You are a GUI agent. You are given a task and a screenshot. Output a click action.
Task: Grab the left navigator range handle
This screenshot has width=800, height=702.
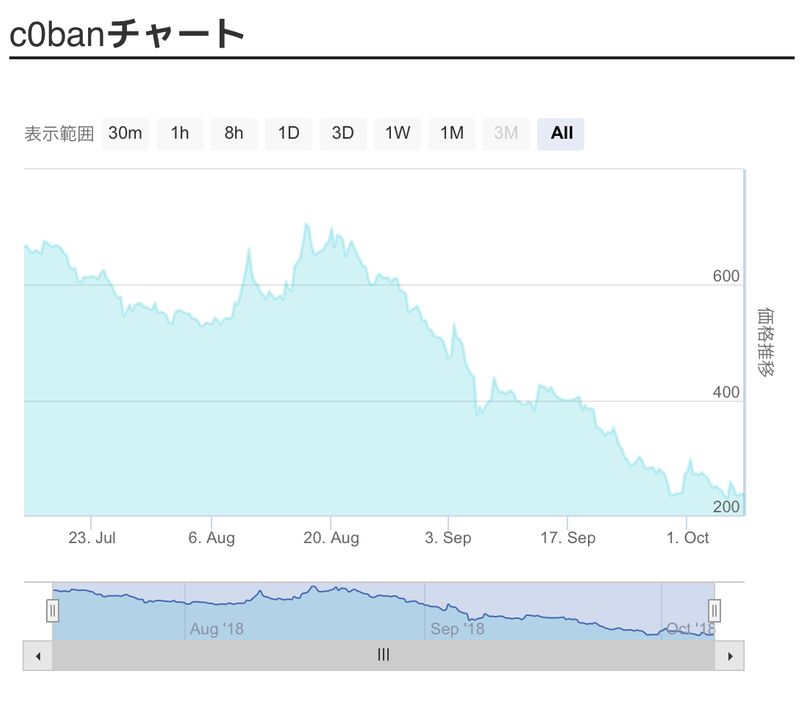click(53, 610)
